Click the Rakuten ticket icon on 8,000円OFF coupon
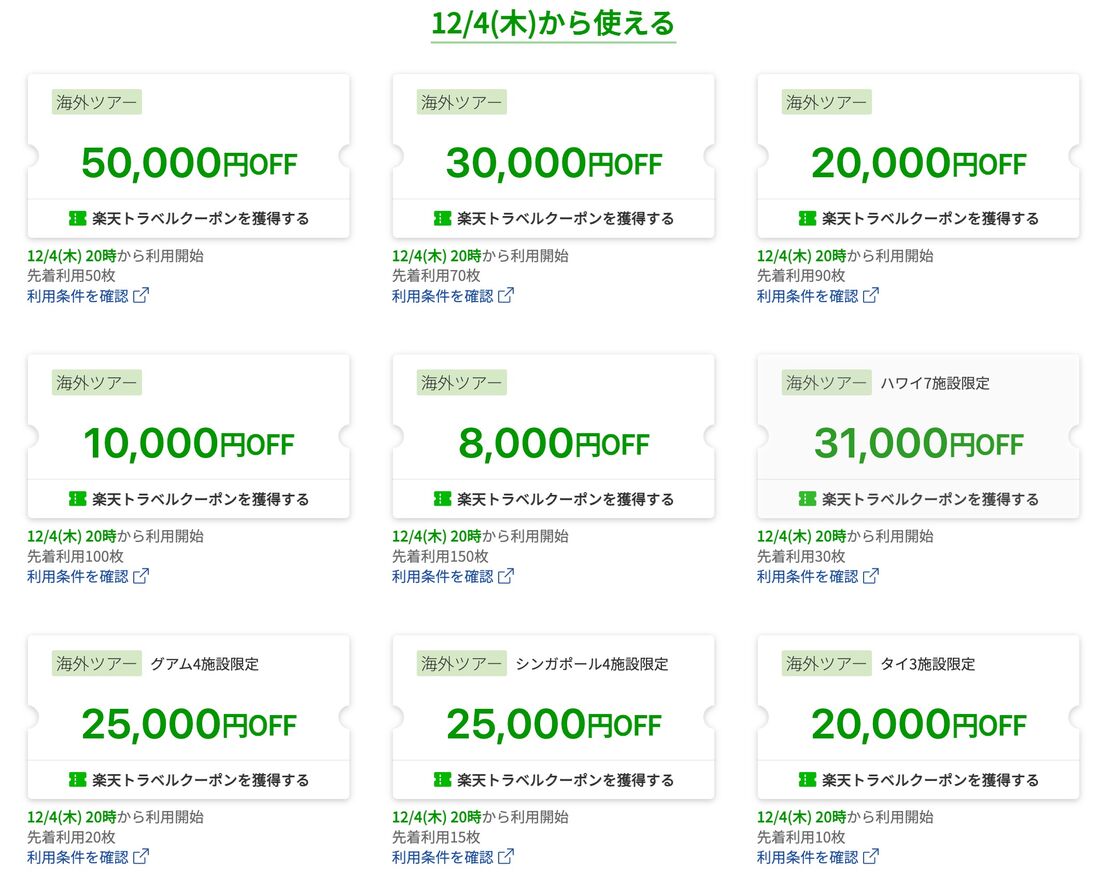Image resolution: width=1100 pixels, height=884 pixels. [443, 498]
